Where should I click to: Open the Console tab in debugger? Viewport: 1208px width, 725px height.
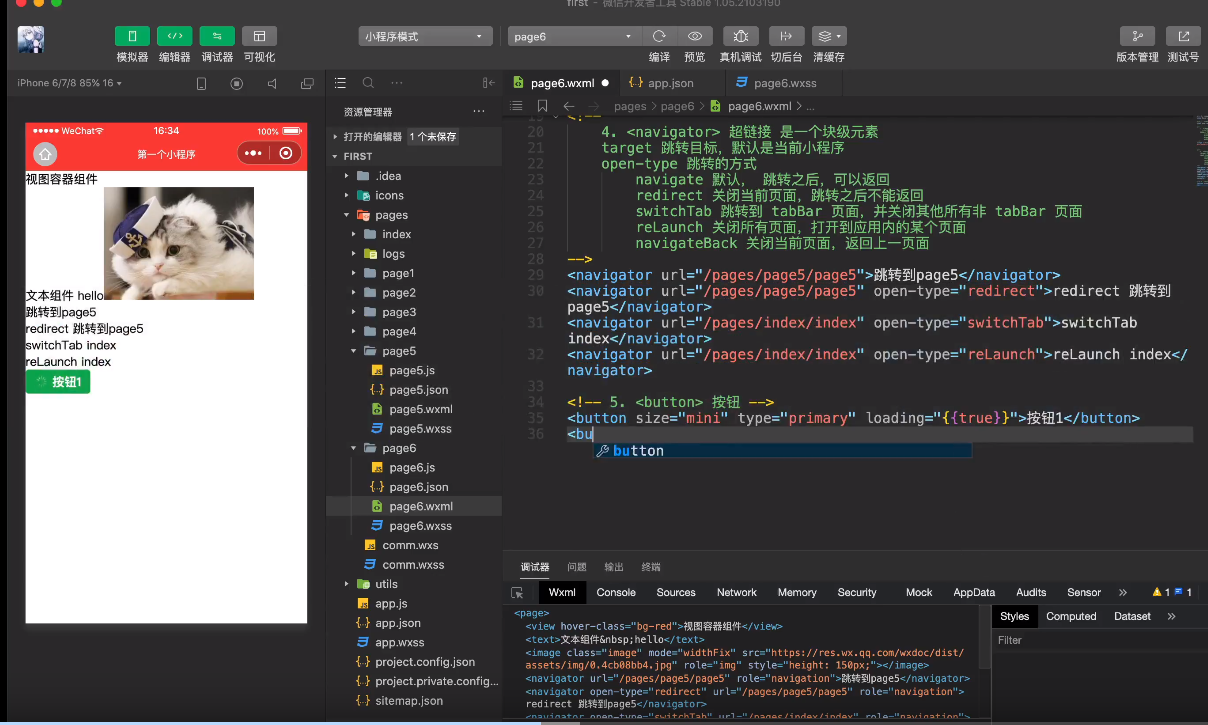pyautogui.click(x=616, y=592)
